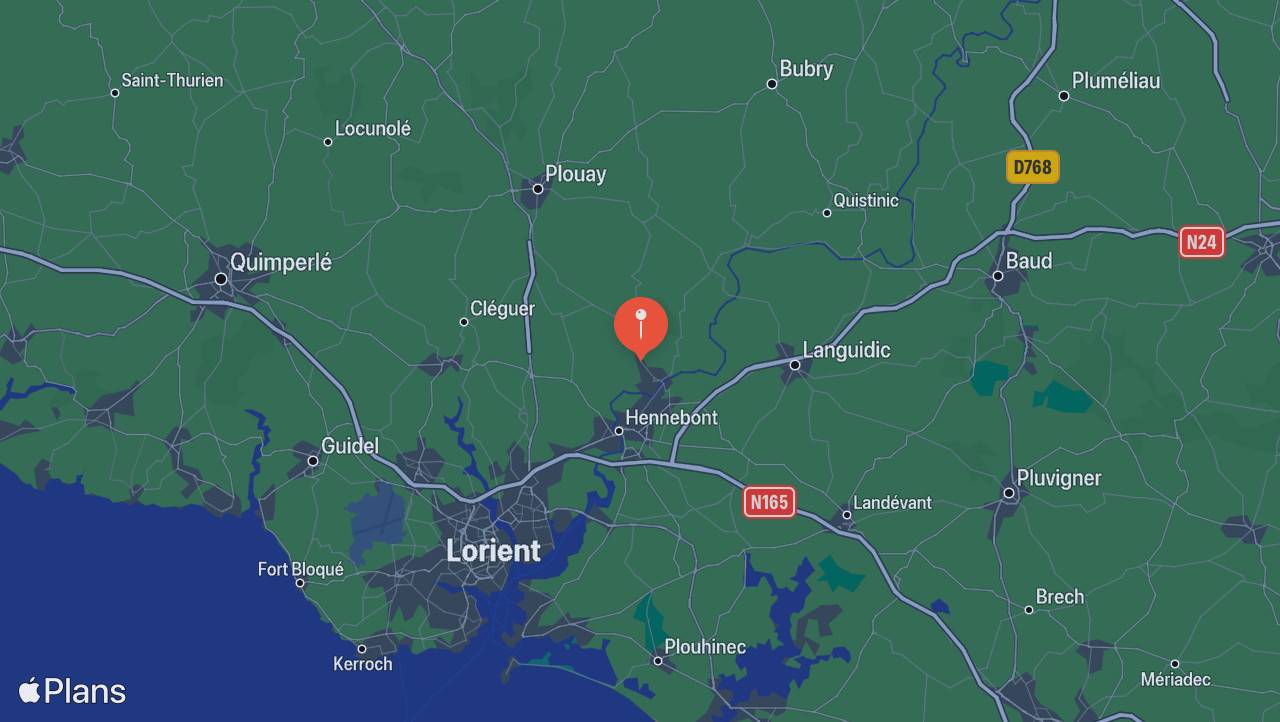Select the Lorient city label
The width and height of the screenshot is (1280, 722).
coord(493,551)
